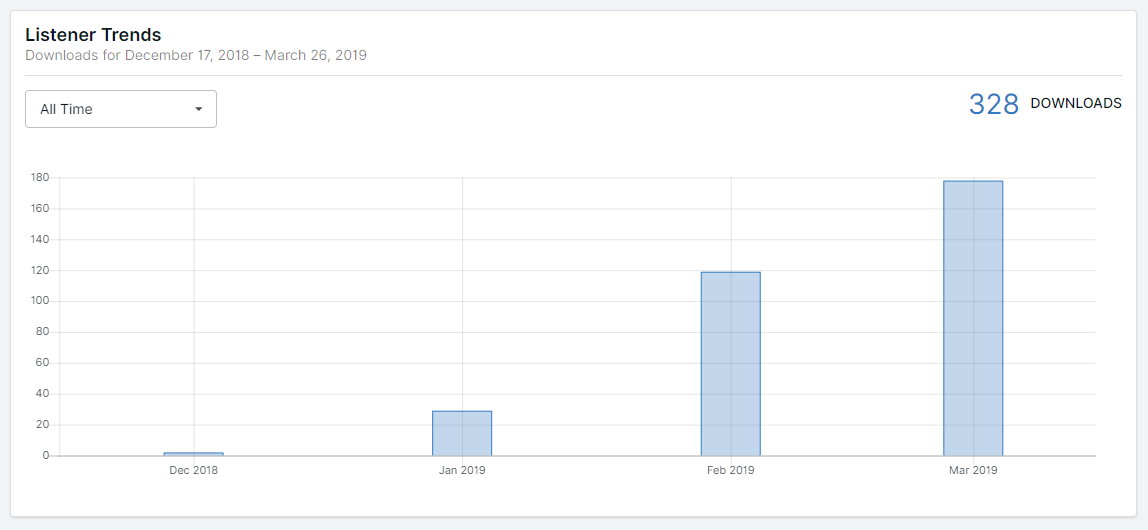The width and height of the screenshot is (1148, 530).
Task: Select the tallest Mar 2019 bar
Action: click(x=973, y=318)
